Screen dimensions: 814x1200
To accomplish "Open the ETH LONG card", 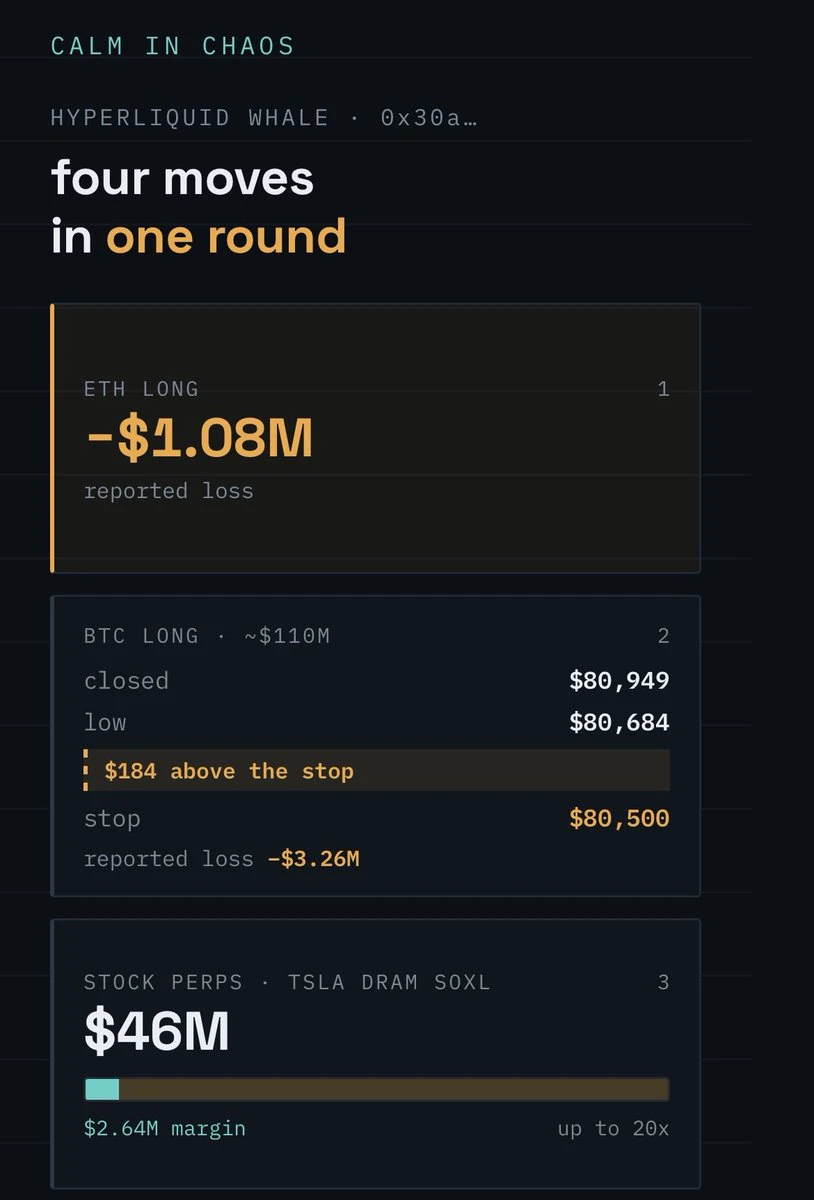I will coord(375,438).
